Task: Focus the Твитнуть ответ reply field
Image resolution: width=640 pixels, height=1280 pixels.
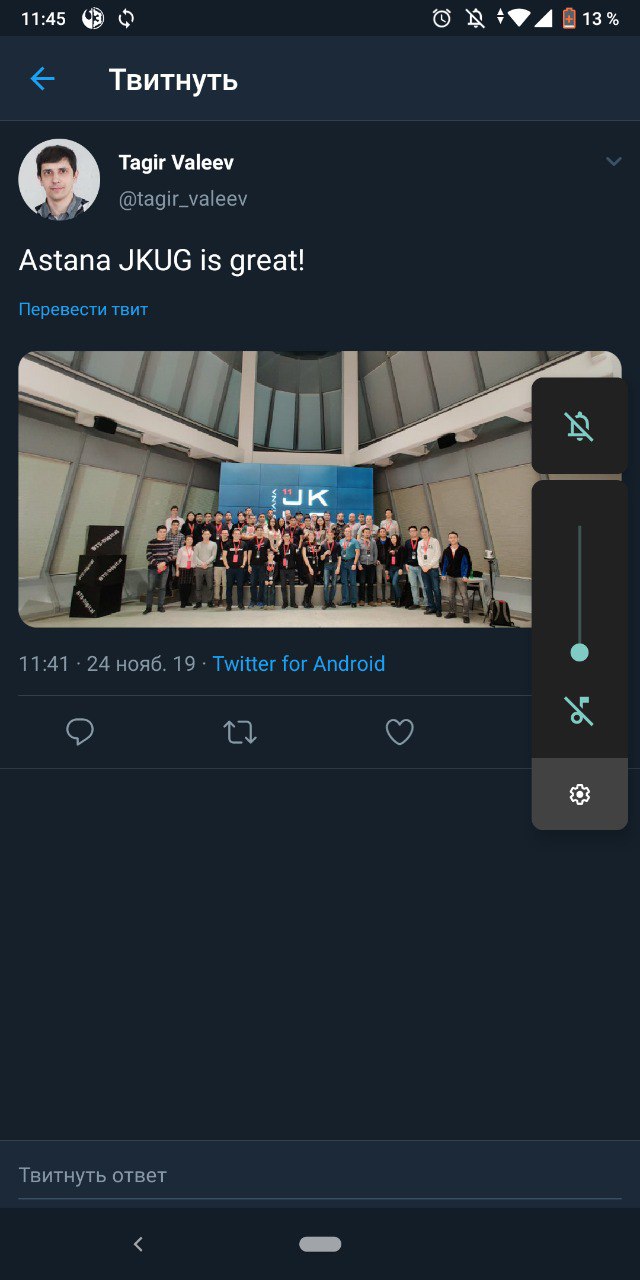Action: [320, 1175]
